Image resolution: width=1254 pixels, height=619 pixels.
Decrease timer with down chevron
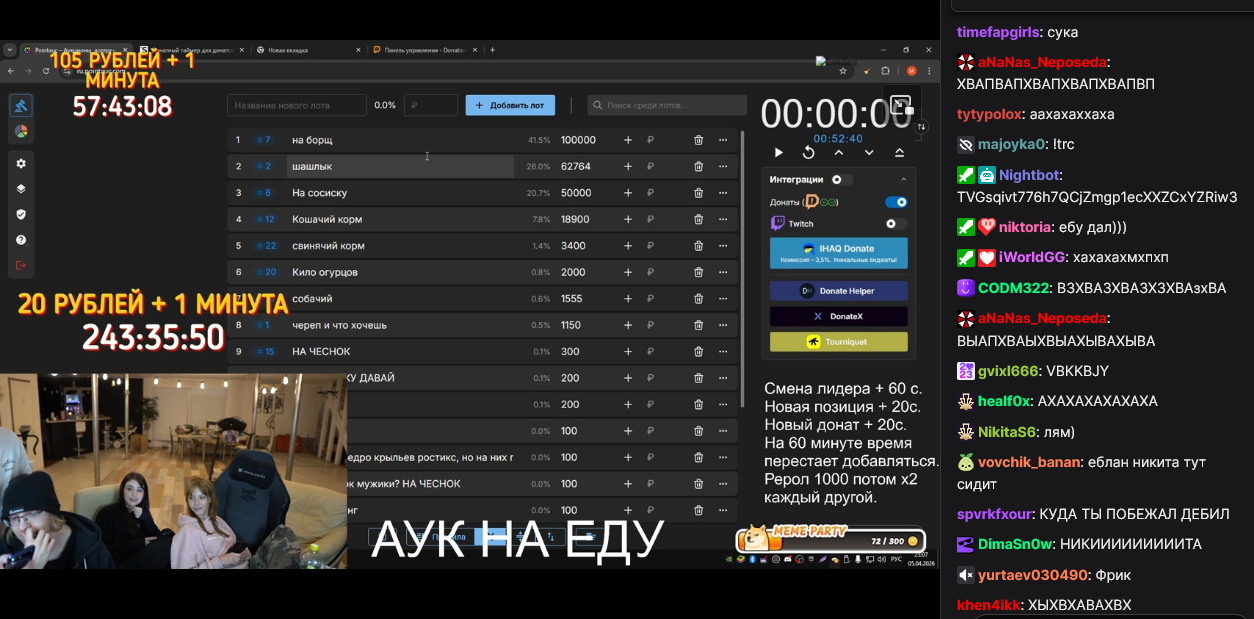[x=869, y=152]
